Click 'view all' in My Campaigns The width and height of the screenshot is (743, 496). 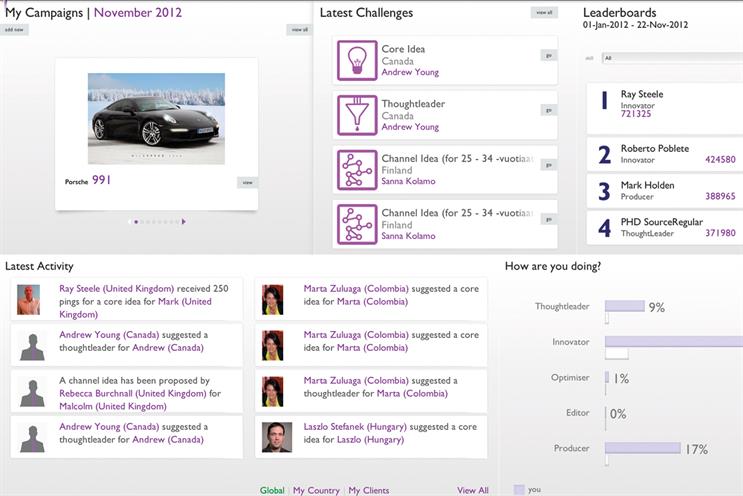tap(299, 29)
